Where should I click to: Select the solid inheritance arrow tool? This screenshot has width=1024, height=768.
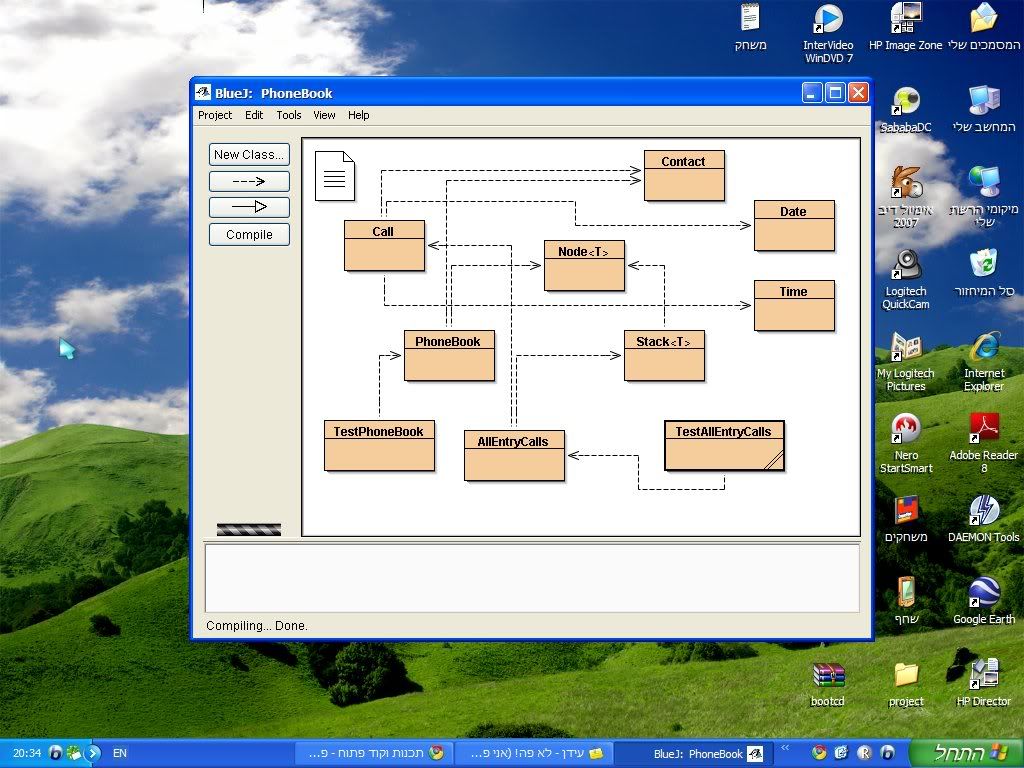[249, 207]
